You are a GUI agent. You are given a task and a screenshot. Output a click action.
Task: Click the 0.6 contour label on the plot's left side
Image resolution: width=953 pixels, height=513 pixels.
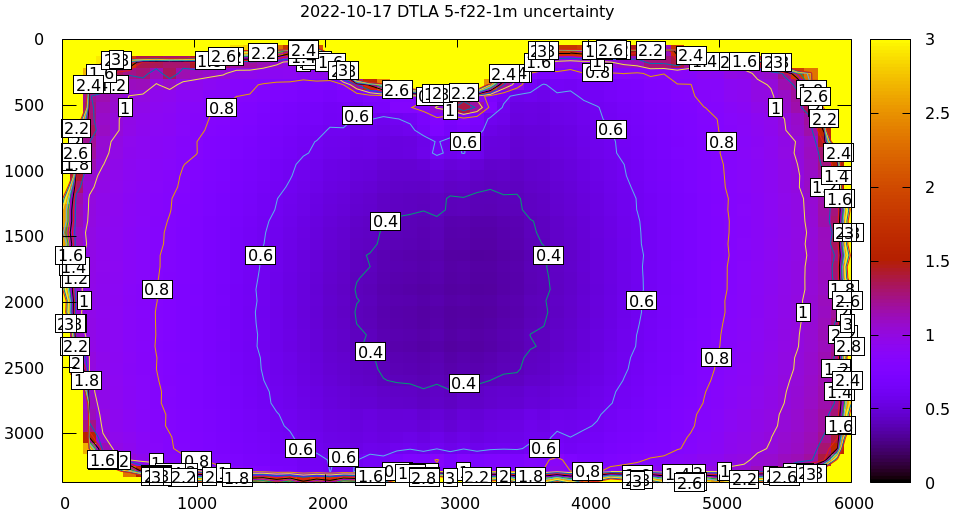tap(260, 255)
